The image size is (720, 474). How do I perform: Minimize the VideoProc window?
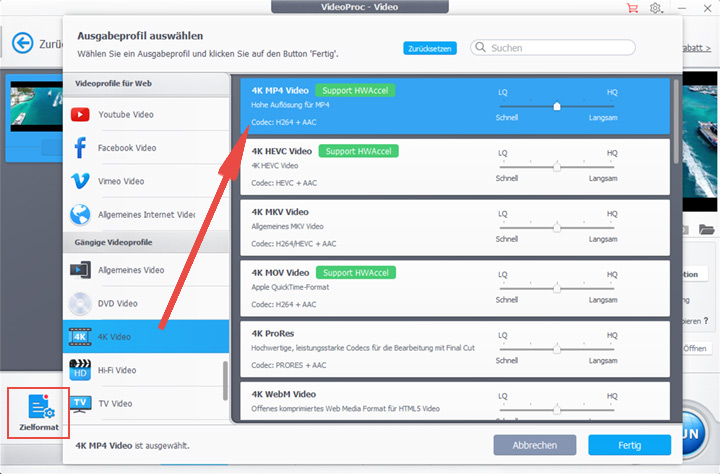click(682, 8)
